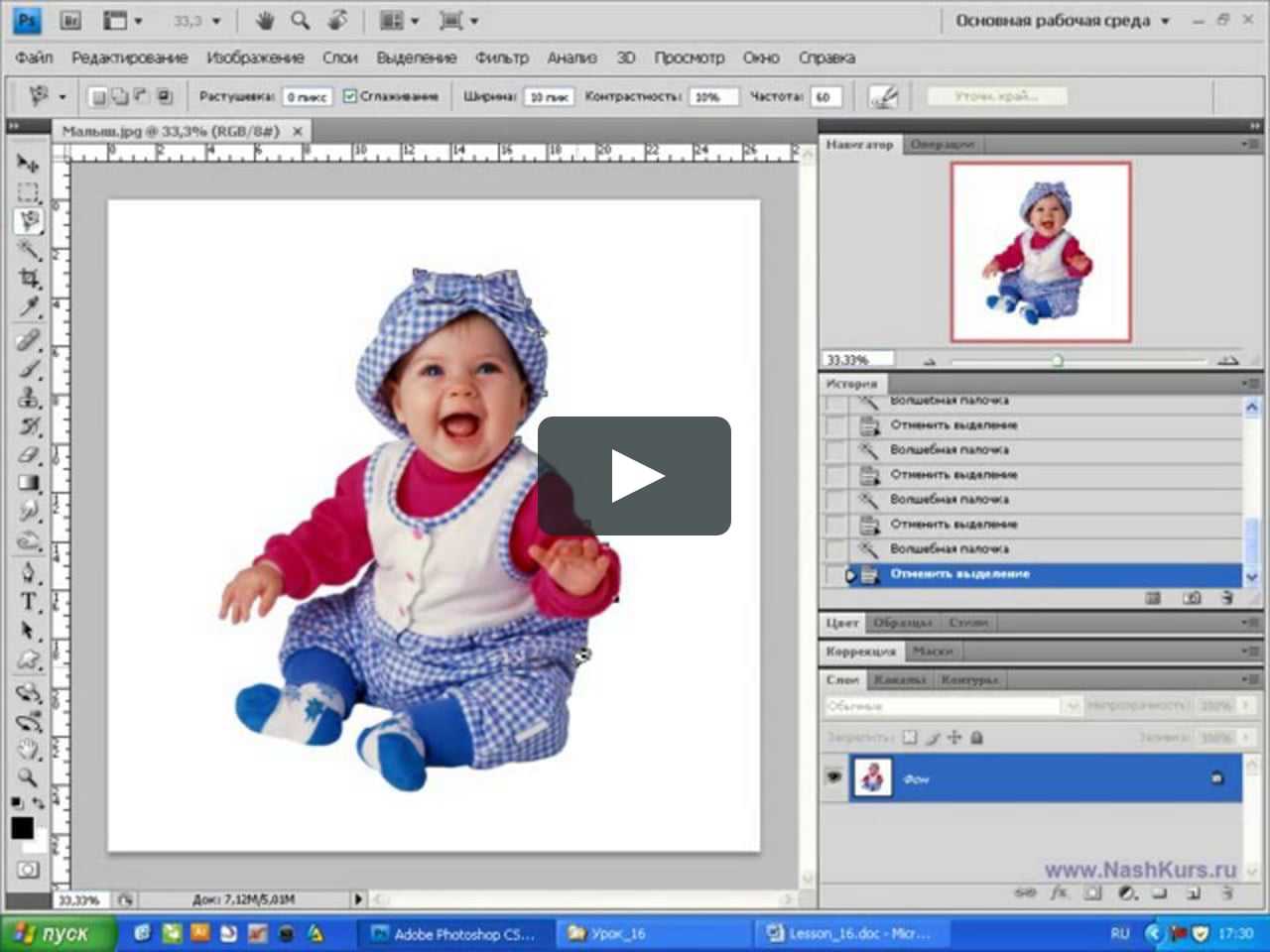Select the Move tool
Screen dimensions: 1270x952
click(28, 163)
